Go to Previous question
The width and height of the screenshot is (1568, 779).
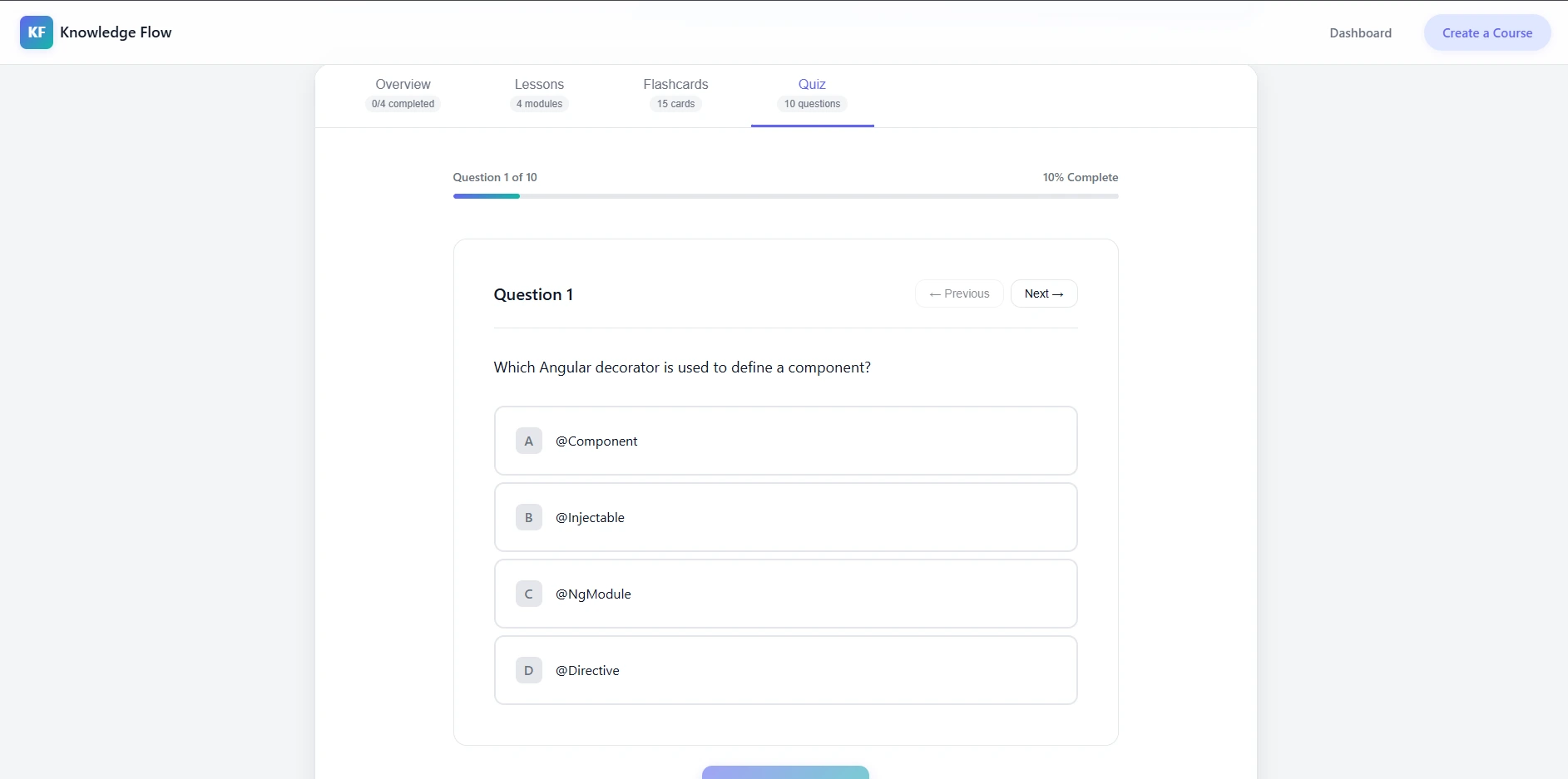(958, 293)
